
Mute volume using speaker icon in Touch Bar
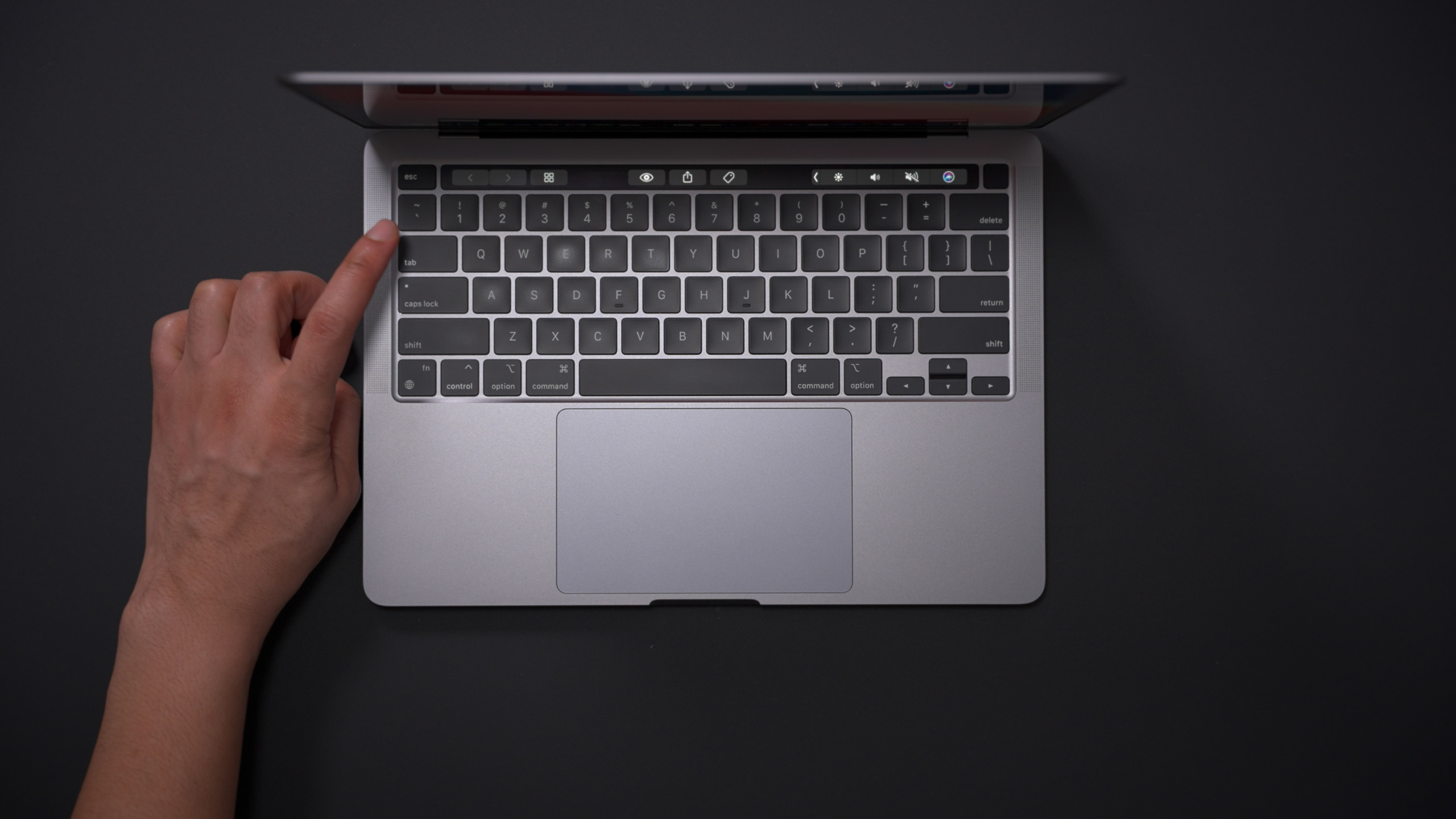click(911, 178)
